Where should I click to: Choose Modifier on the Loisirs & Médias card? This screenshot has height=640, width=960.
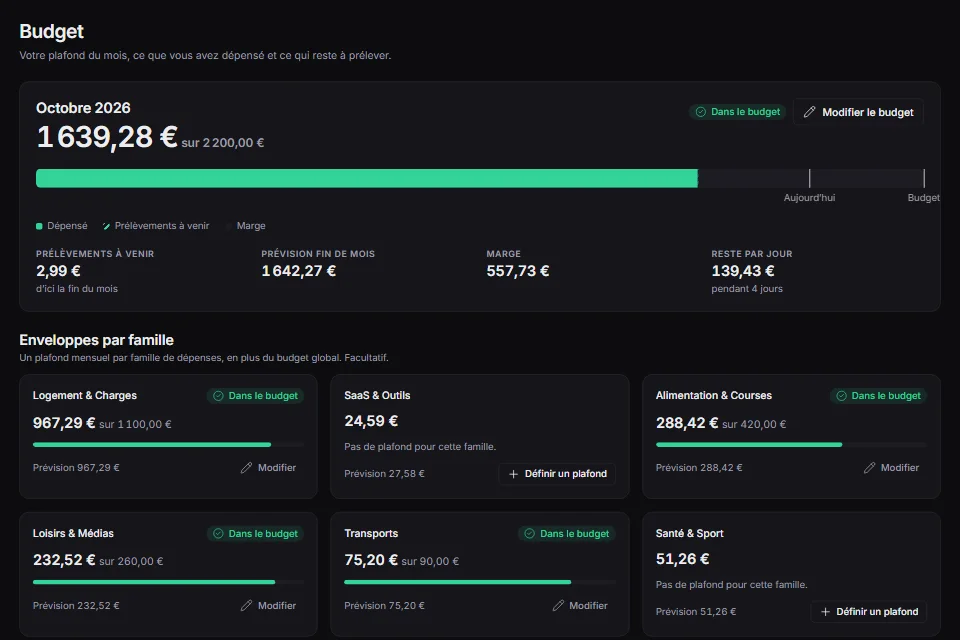(268, 606)
